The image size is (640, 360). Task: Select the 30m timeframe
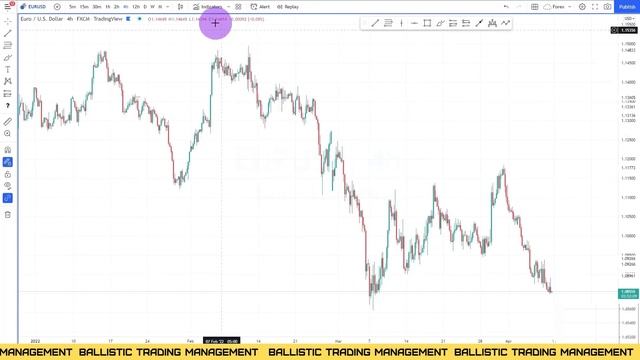click(97, 7)
